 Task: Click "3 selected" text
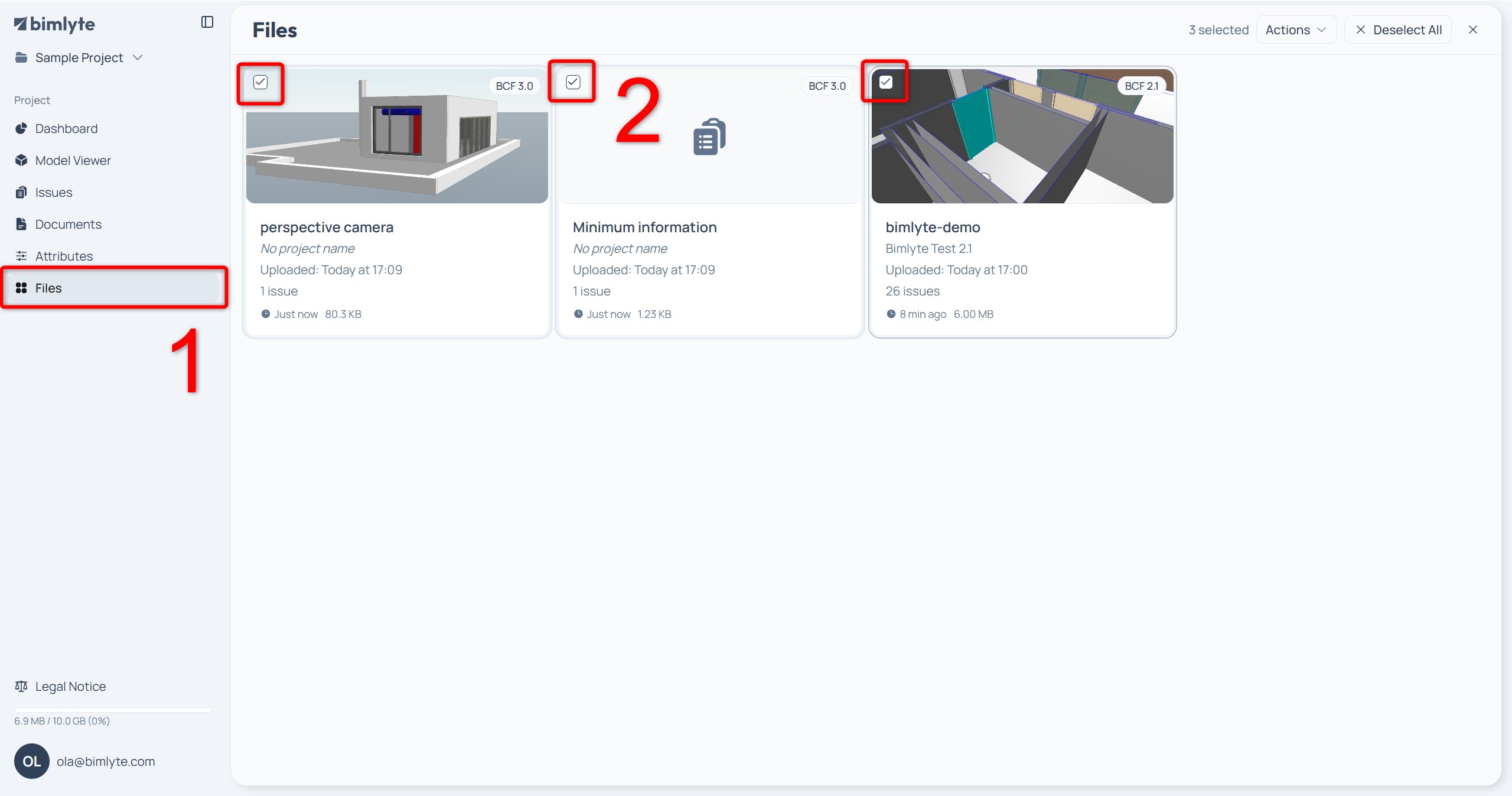click(1218, 30)
